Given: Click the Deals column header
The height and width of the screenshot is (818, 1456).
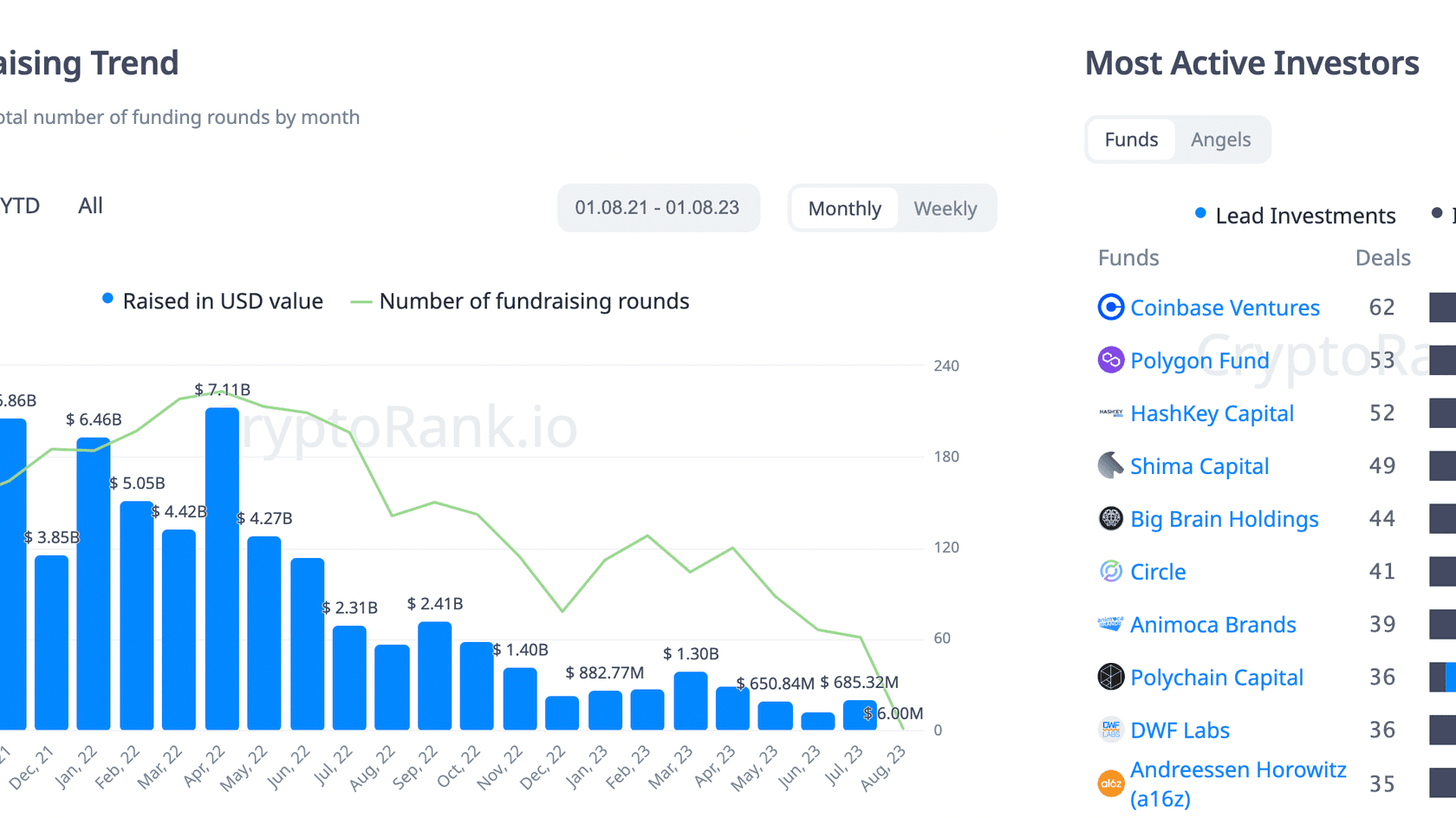Looking at the screenshot, I should tap(1382, 257).
